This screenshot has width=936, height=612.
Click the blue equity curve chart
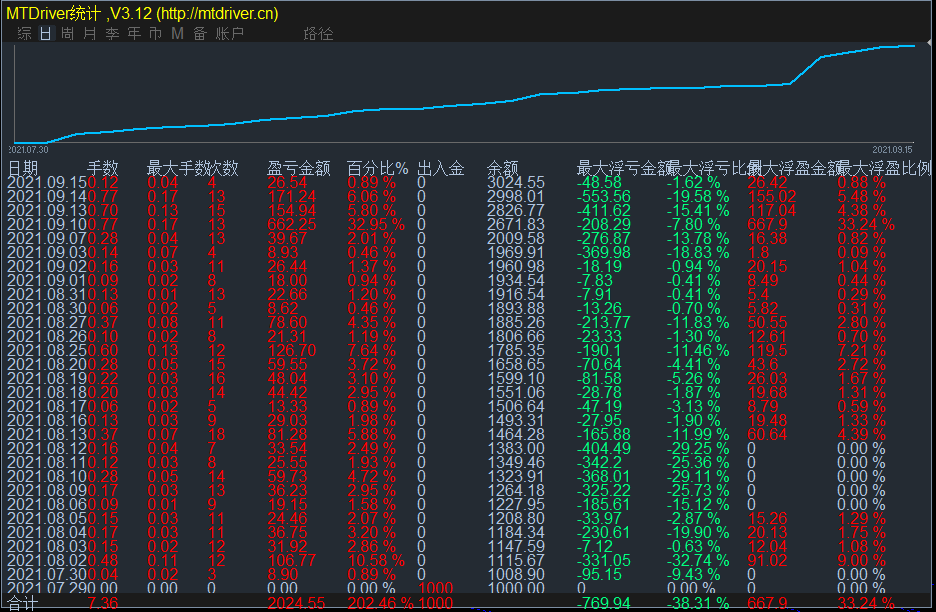[x=466, y=93]
